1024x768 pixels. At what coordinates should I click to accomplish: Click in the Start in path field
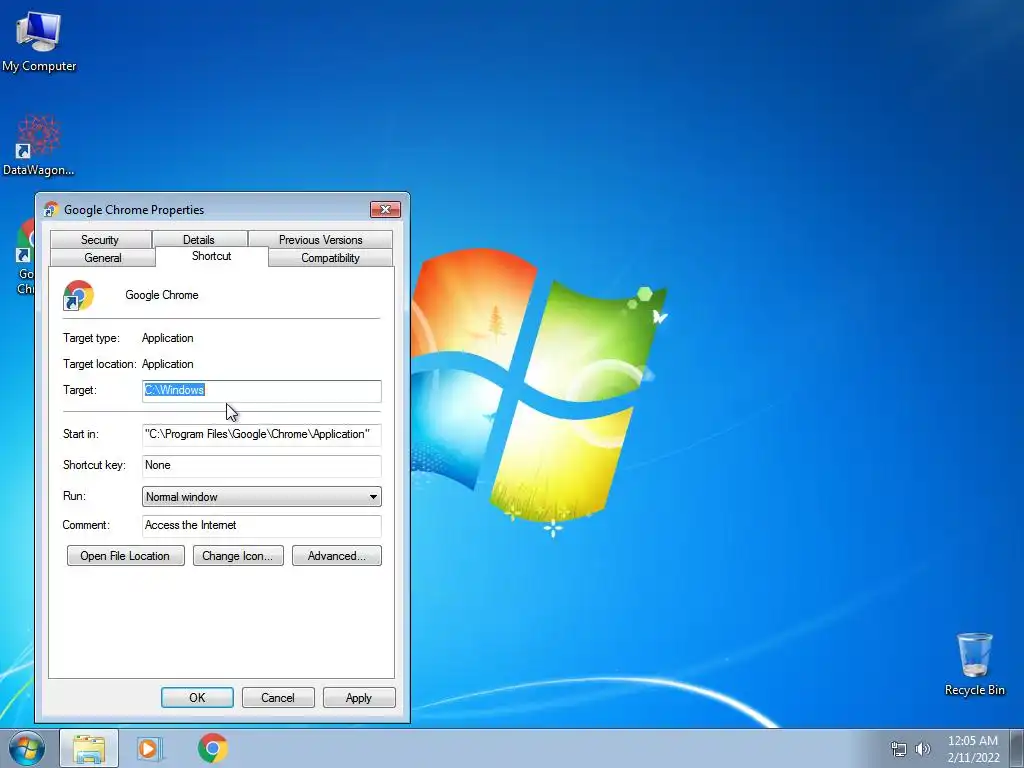coord(262,434)
